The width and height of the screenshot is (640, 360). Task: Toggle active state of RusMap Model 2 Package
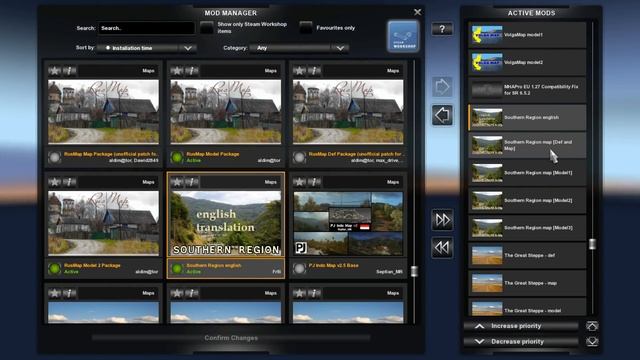click(x=54, y=268)
